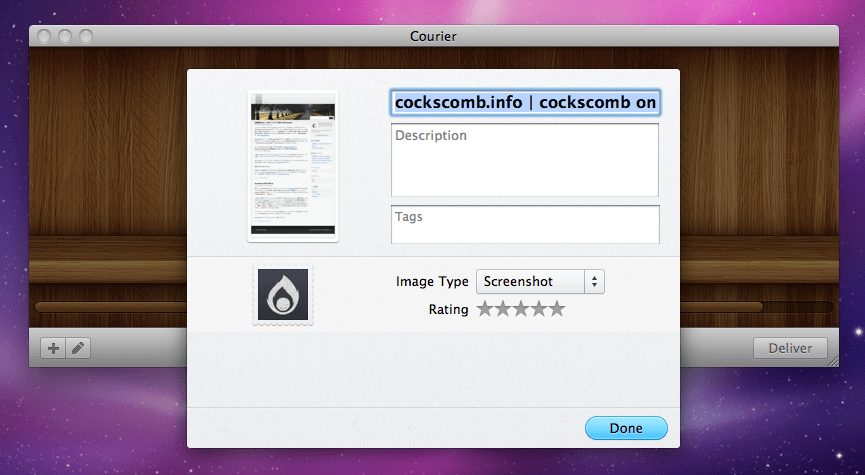865x475 pixels.
Task: Set rating to three stars
Action: (521, 308)
